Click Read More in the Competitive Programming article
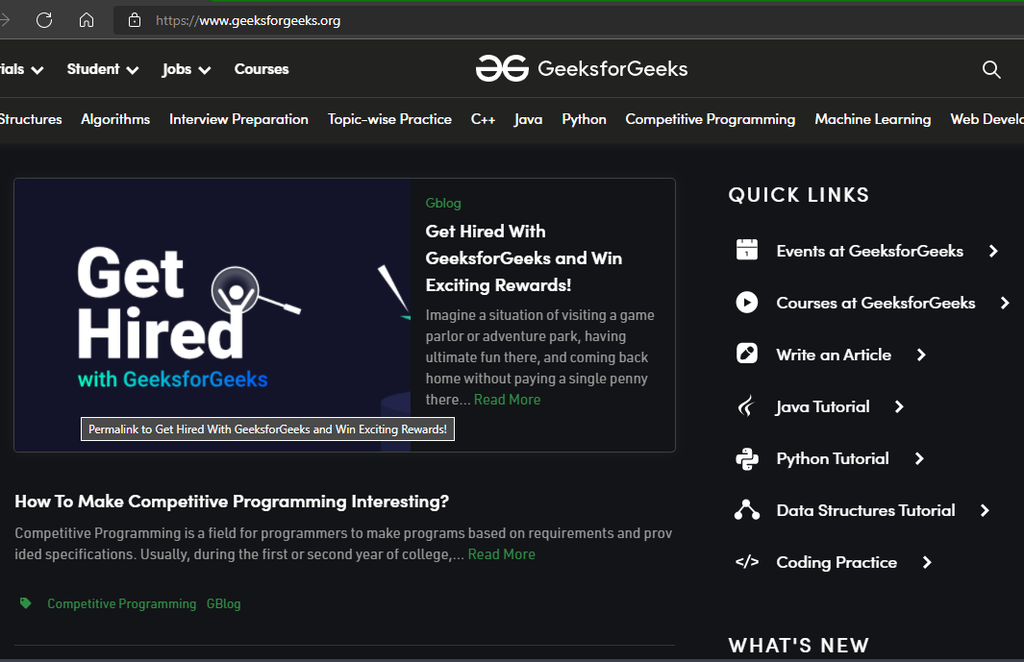Viewport: 1024px width, 662px height. click(x=502, y=554)
